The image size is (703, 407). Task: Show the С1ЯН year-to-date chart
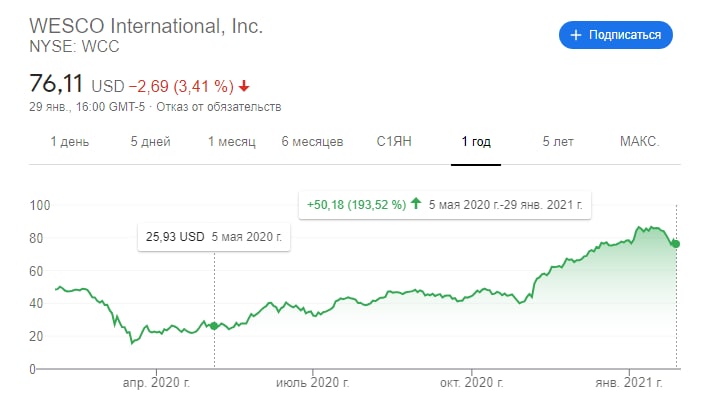click(395, 142)
